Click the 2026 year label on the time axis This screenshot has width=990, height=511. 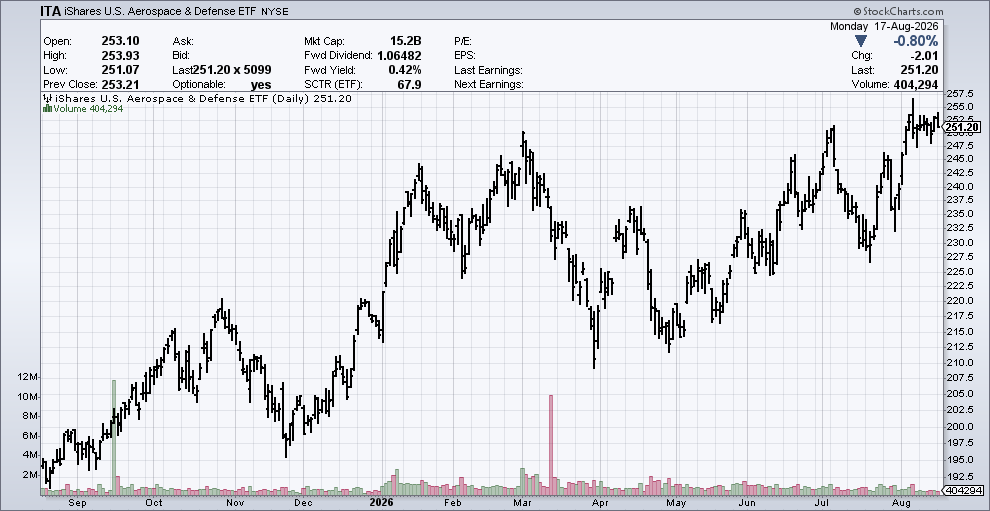tap(381, 503)
